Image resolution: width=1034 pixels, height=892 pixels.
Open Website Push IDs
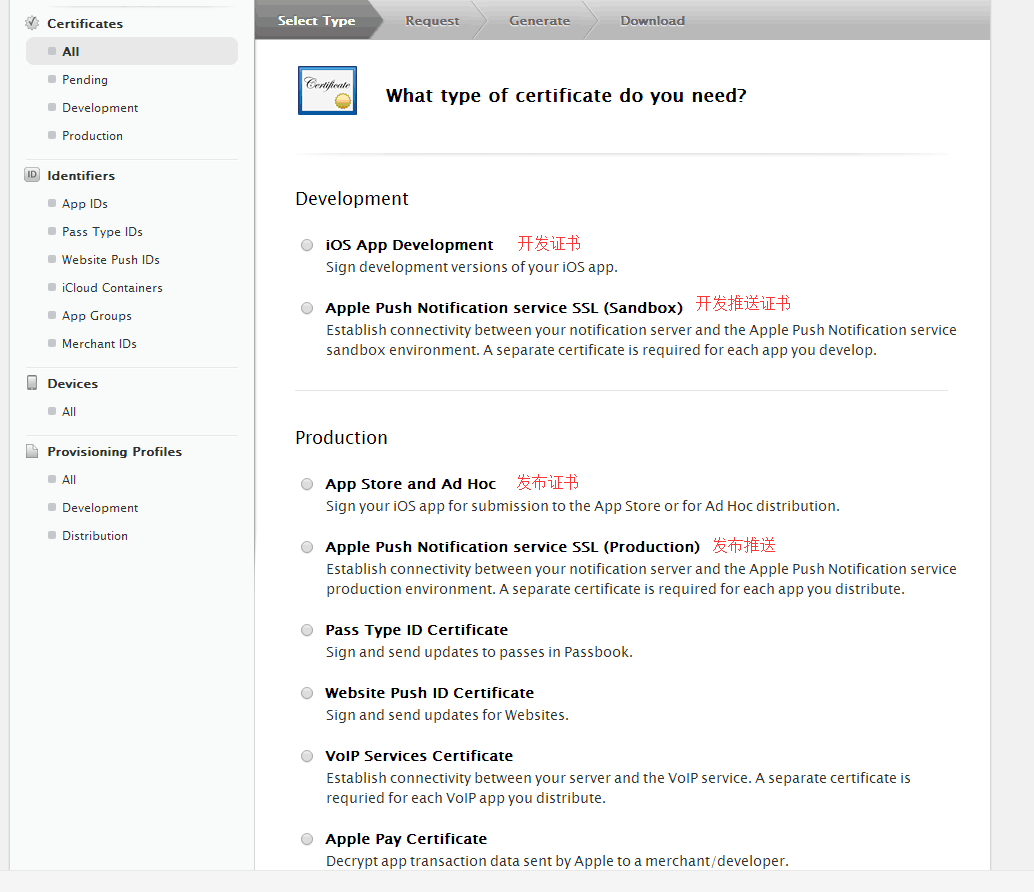[x=111, y=260]
